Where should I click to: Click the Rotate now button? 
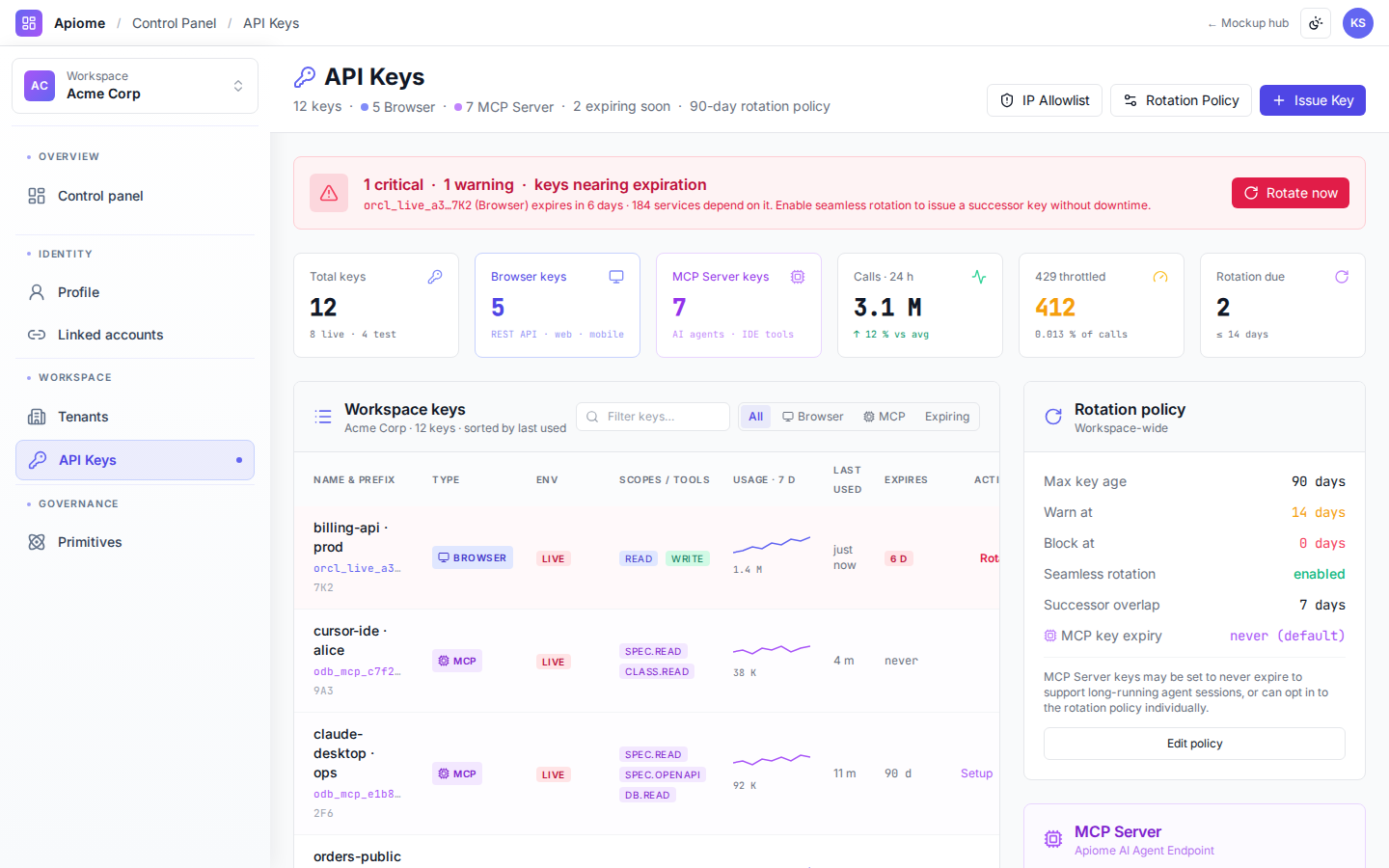click(1291, 193)
